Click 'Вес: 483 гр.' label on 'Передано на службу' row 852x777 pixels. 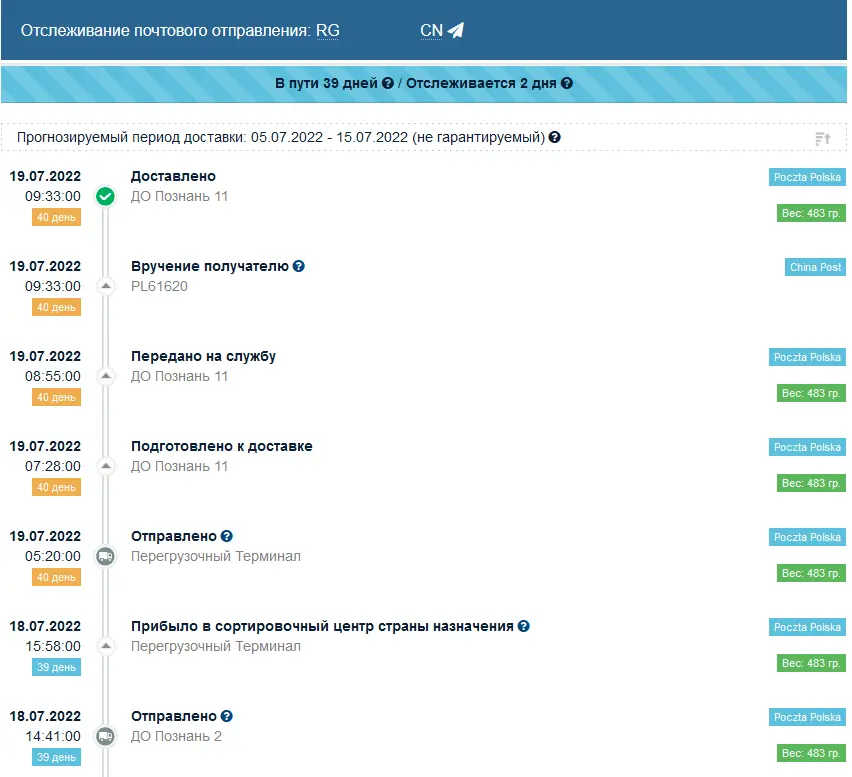click(x=811, y=393)
